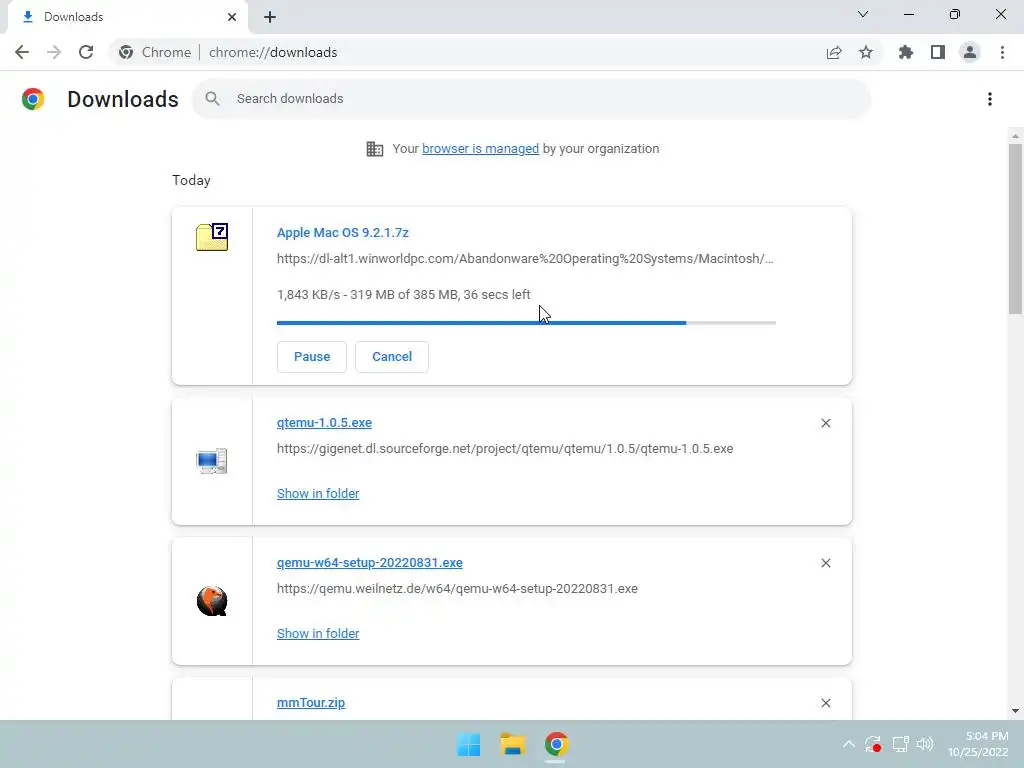The image size is (1024, 768).
Task: Click the page vertical scrollbar thumb
Action: tap(1015, 229)
